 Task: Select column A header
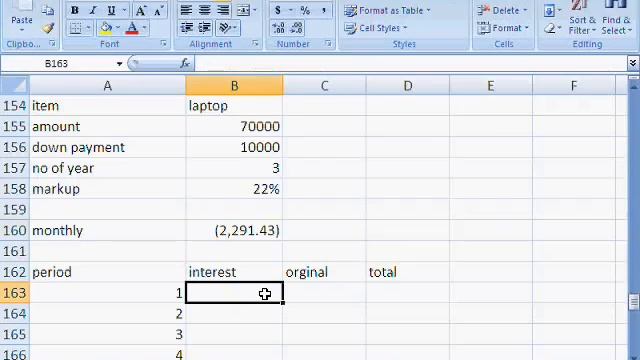(x=107, y=86)
